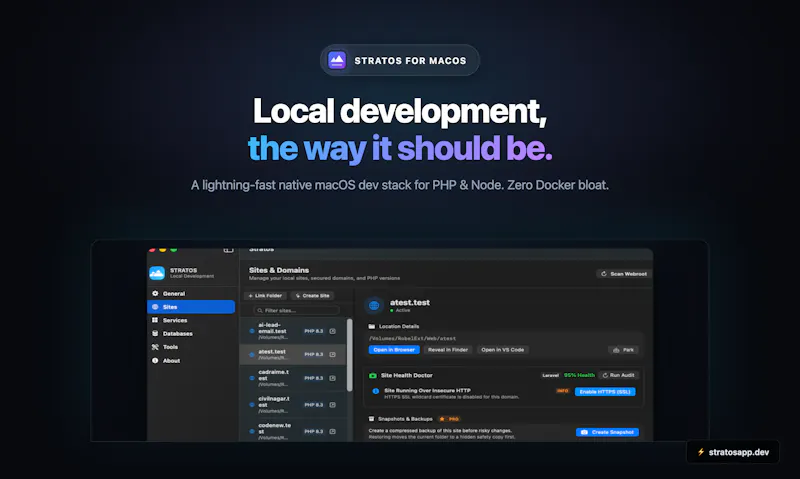Open the stratosapp.dev link badge
The image size is (800, 479).
pyautogui.click(x=733, y=452)
